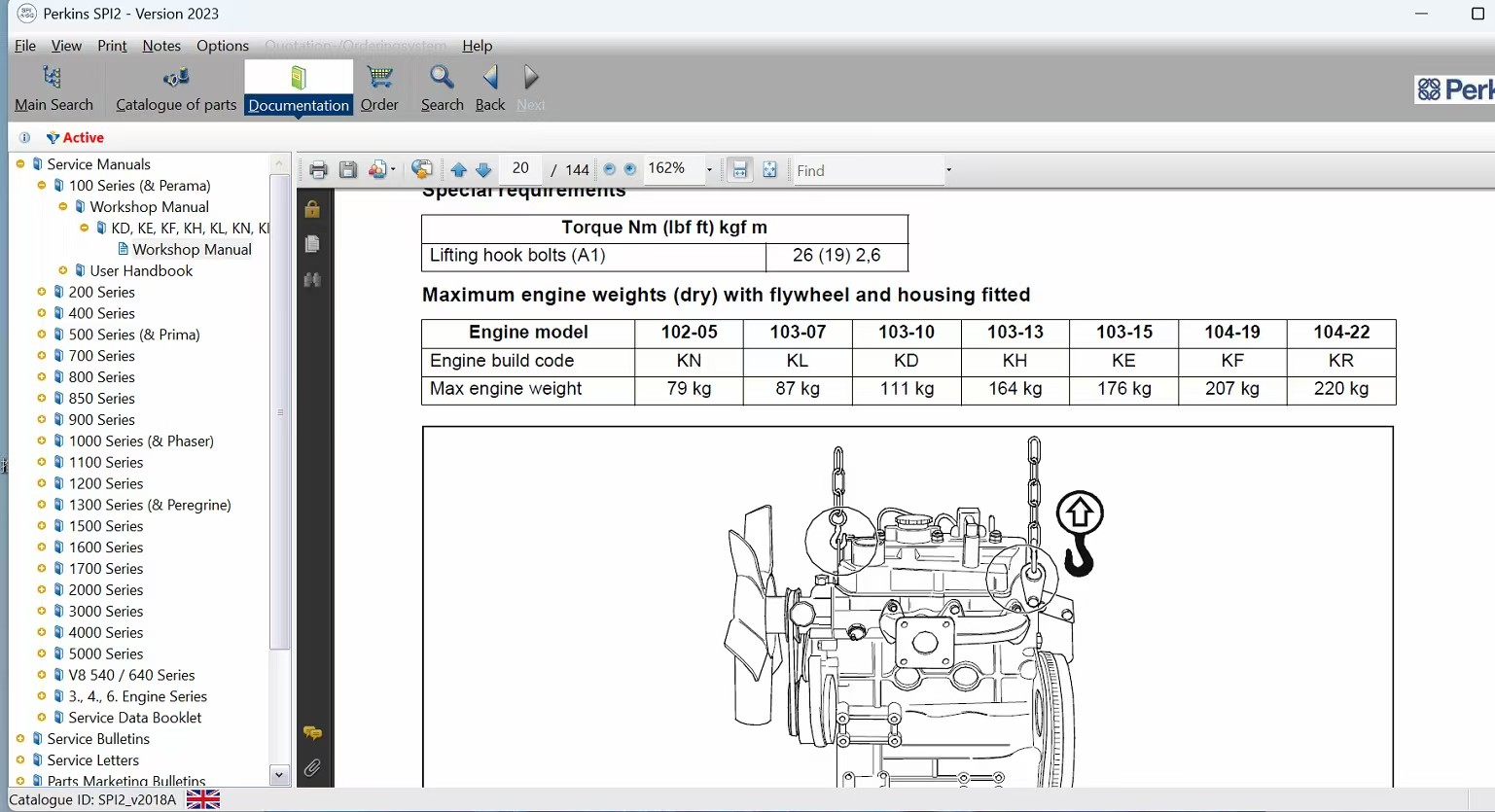
Task: Select the User Handbook entry
Action: (141, 271)
